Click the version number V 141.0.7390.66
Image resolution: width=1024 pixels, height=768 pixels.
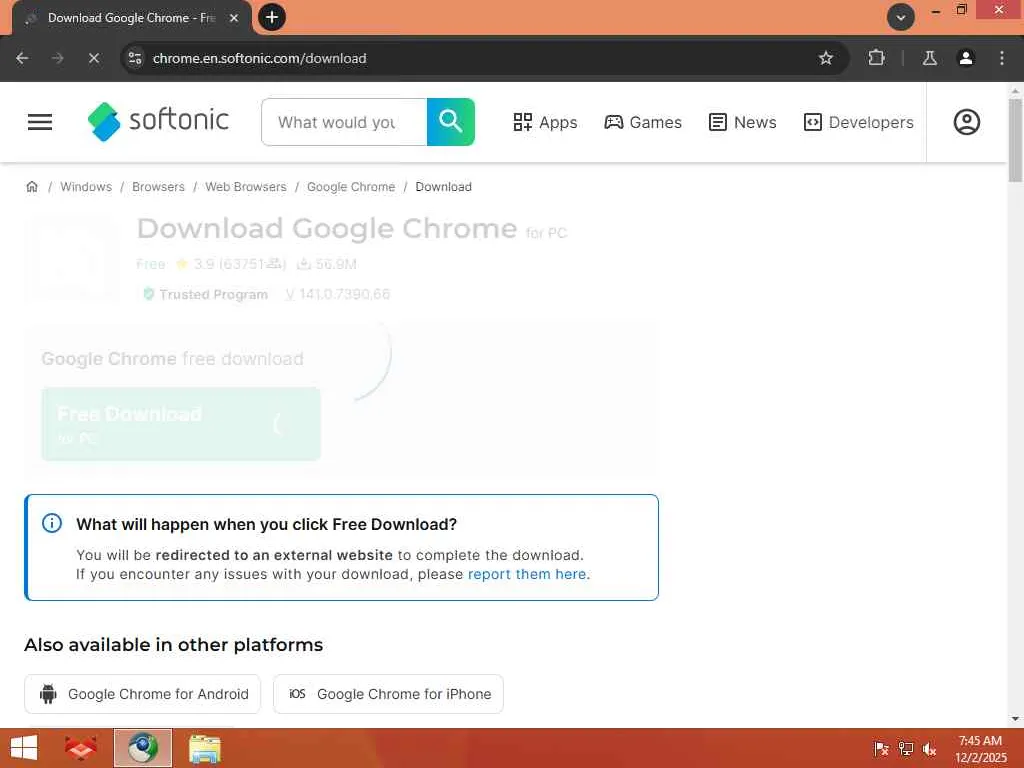(338, 295)
